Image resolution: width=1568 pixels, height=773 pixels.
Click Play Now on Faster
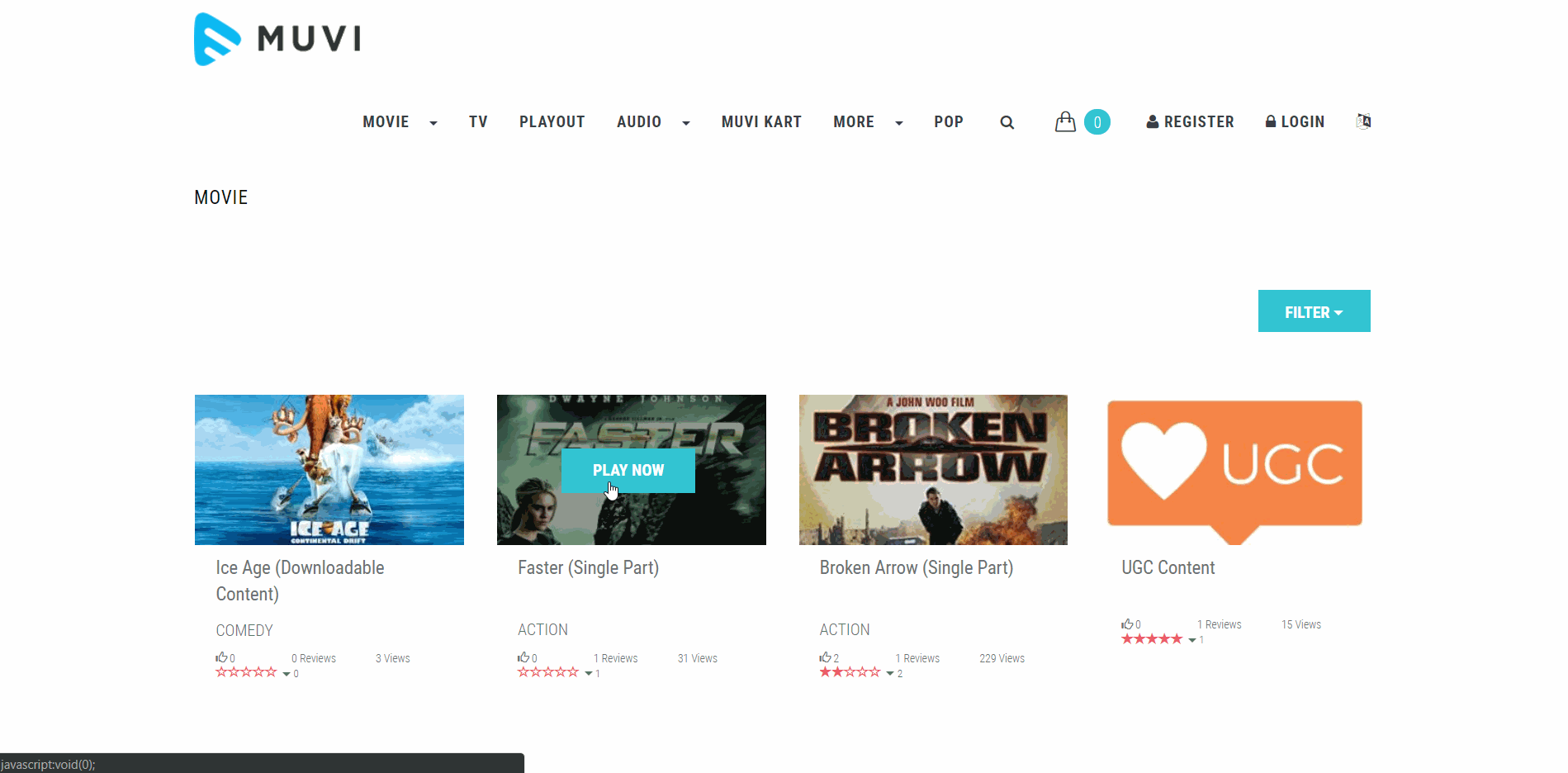click(628, 470)
